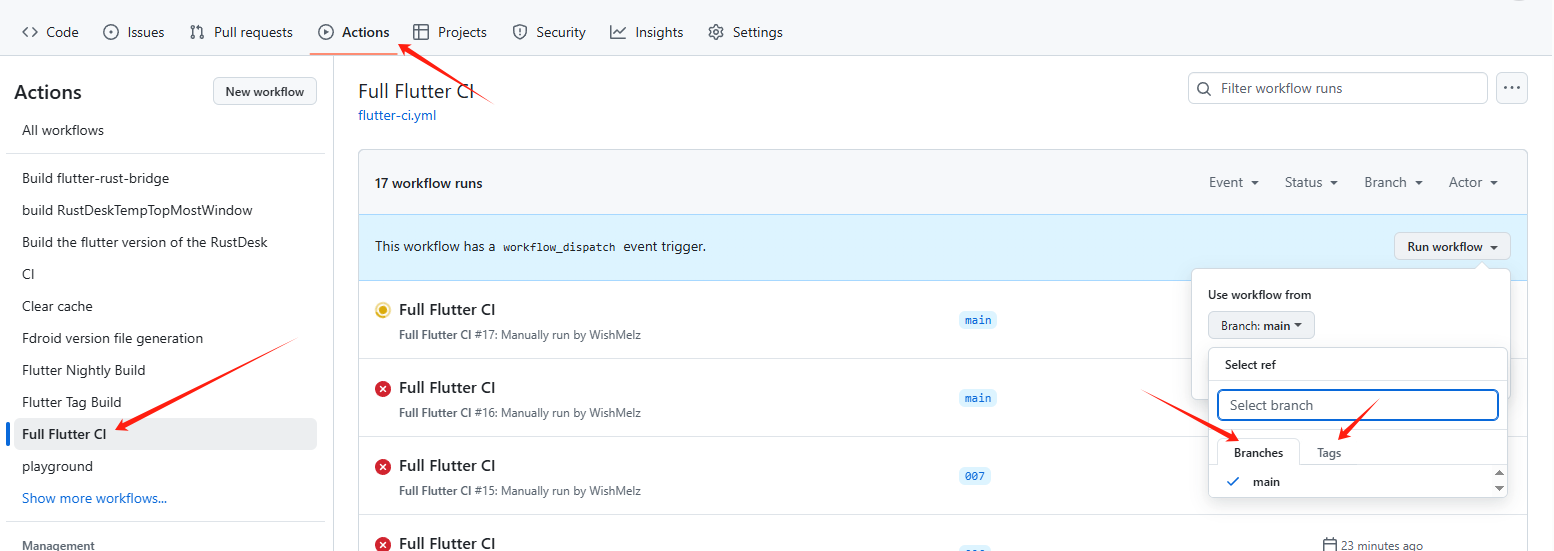Open Full Flutter CI run #17
The height and width of the screenshot is (551, 1554).
[x=447, y=310]
